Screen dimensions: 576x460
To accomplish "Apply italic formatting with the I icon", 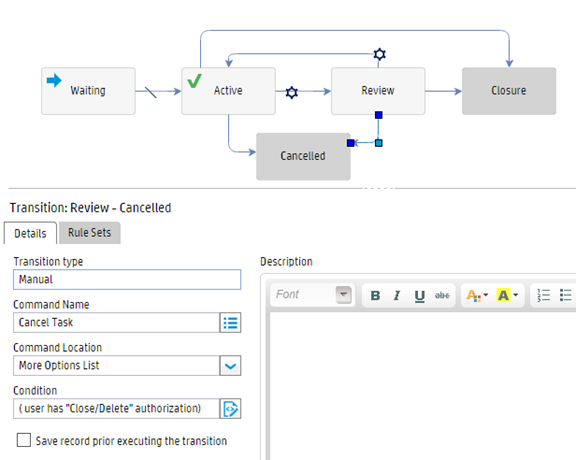I will 397,295.
